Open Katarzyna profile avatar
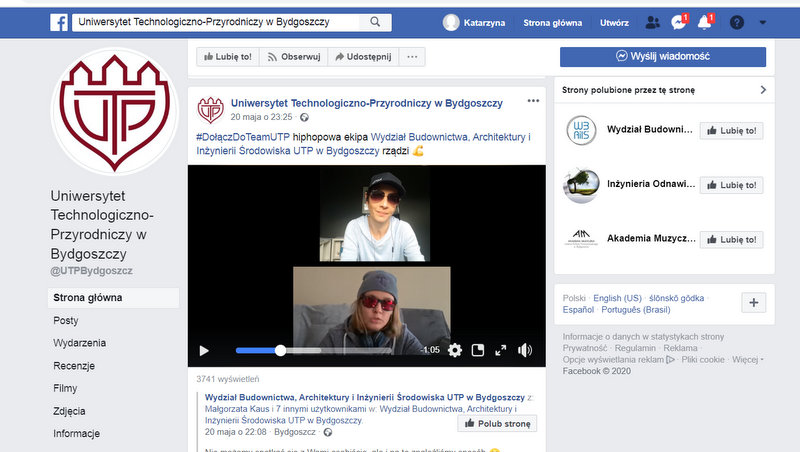This screenshot has height=452, width=800. [x=451, y=22]
